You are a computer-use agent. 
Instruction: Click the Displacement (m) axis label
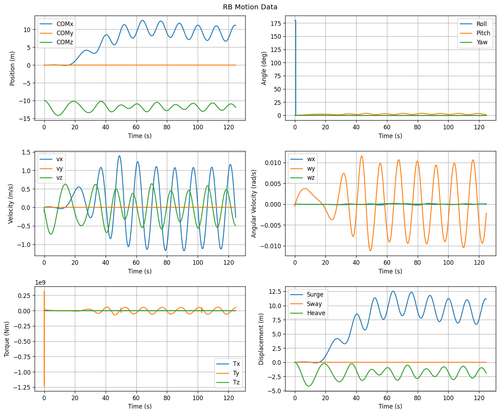(261, 339)
